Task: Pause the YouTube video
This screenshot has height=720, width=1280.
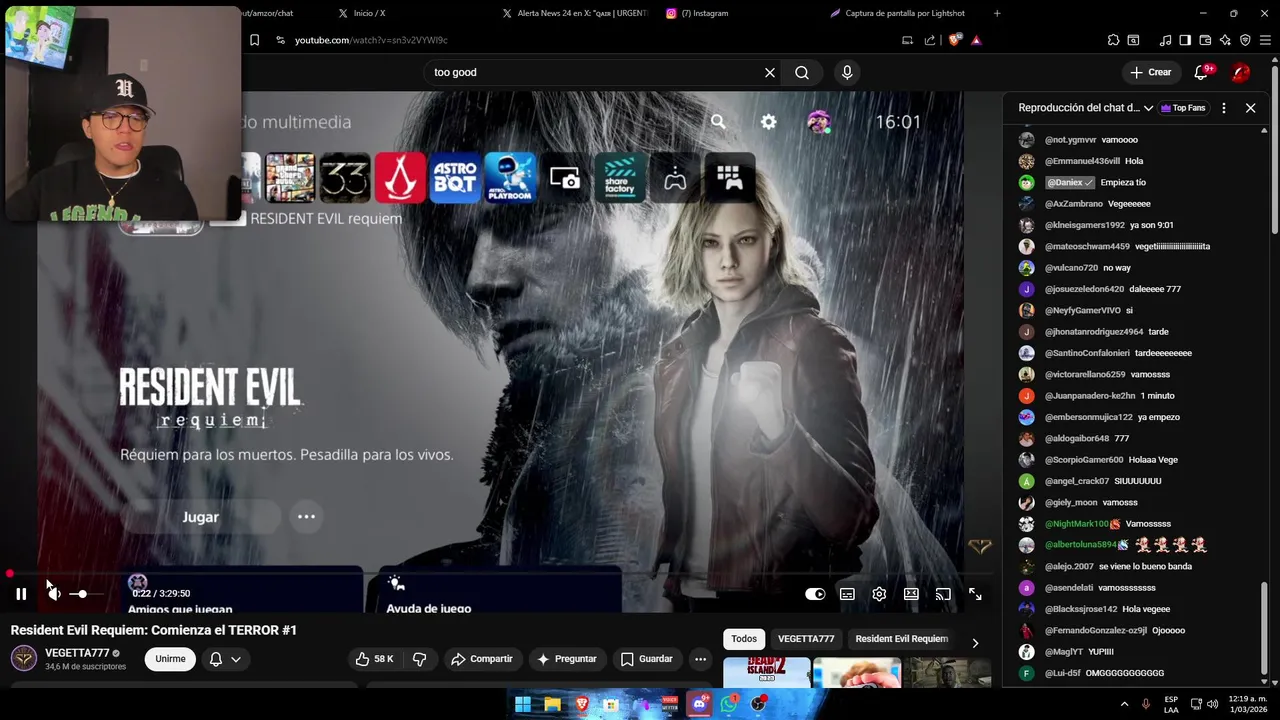Action: pyautogui.click(x=21, y=594)
